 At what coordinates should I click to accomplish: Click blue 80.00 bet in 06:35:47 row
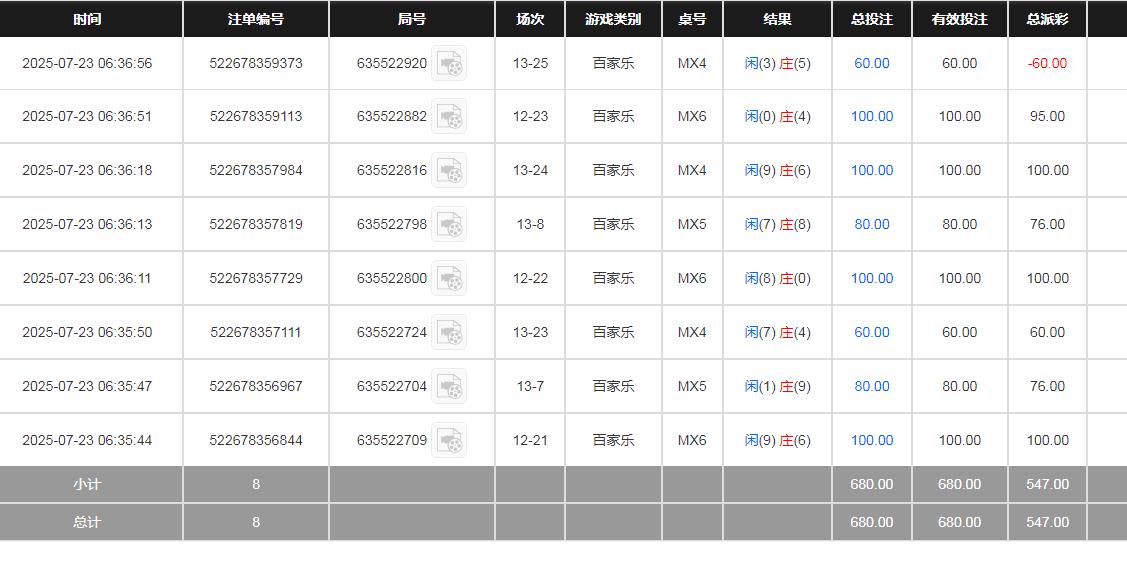[871, 386]
